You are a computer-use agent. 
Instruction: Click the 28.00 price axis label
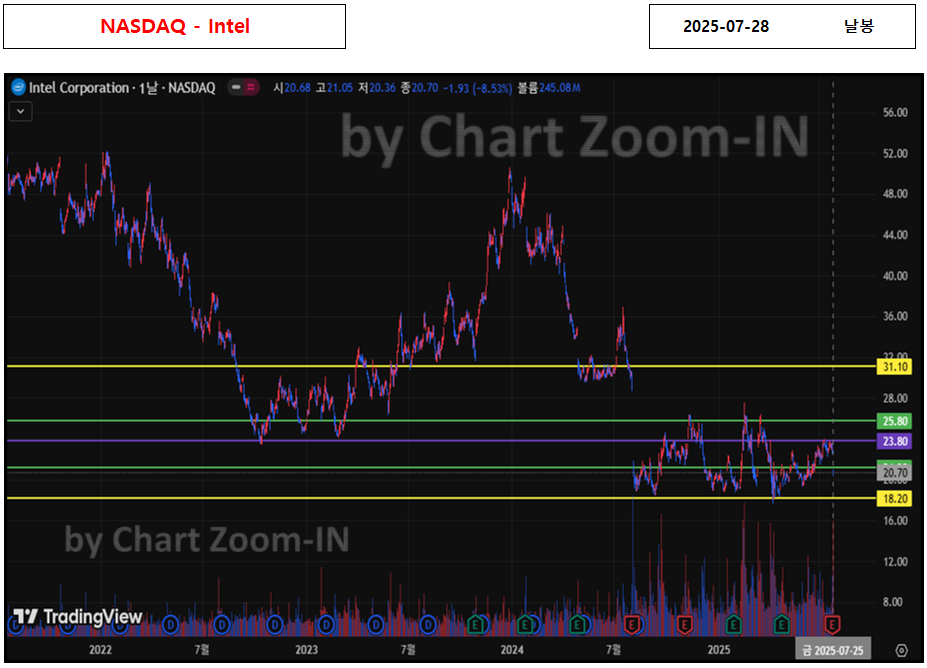tap(895, 398)
